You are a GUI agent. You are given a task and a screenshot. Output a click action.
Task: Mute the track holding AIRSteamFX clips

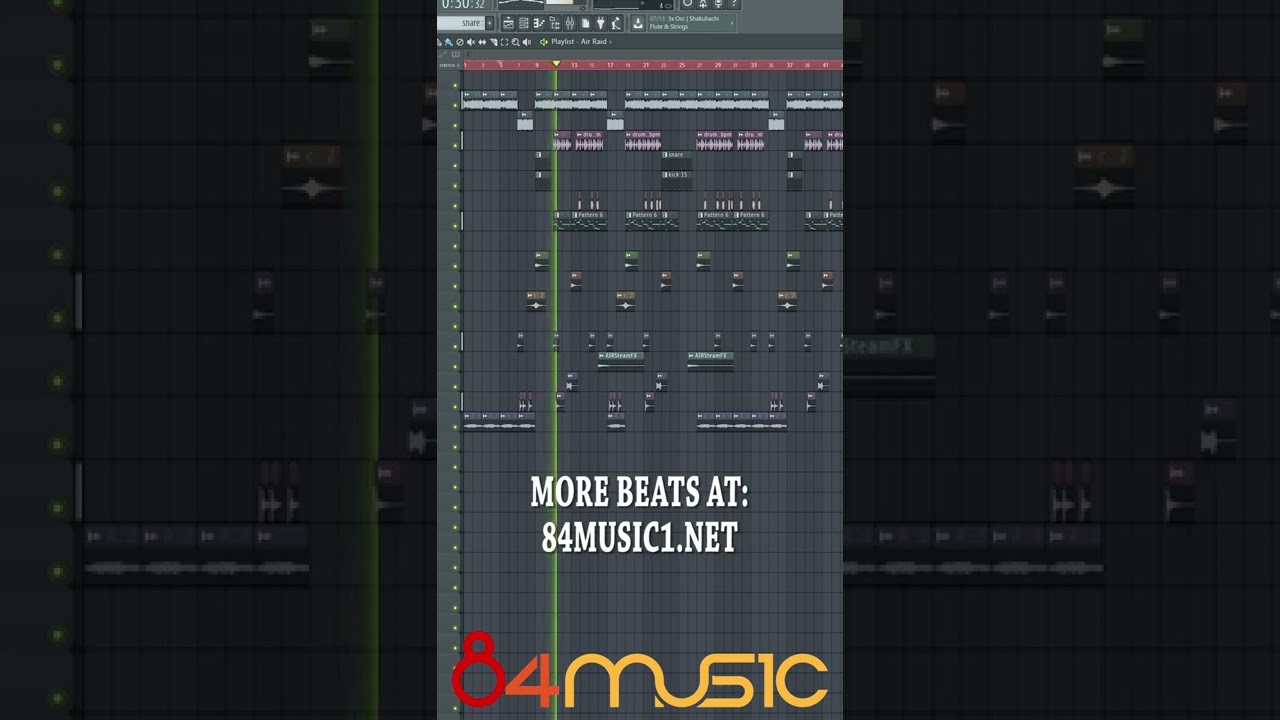point(455,367)
